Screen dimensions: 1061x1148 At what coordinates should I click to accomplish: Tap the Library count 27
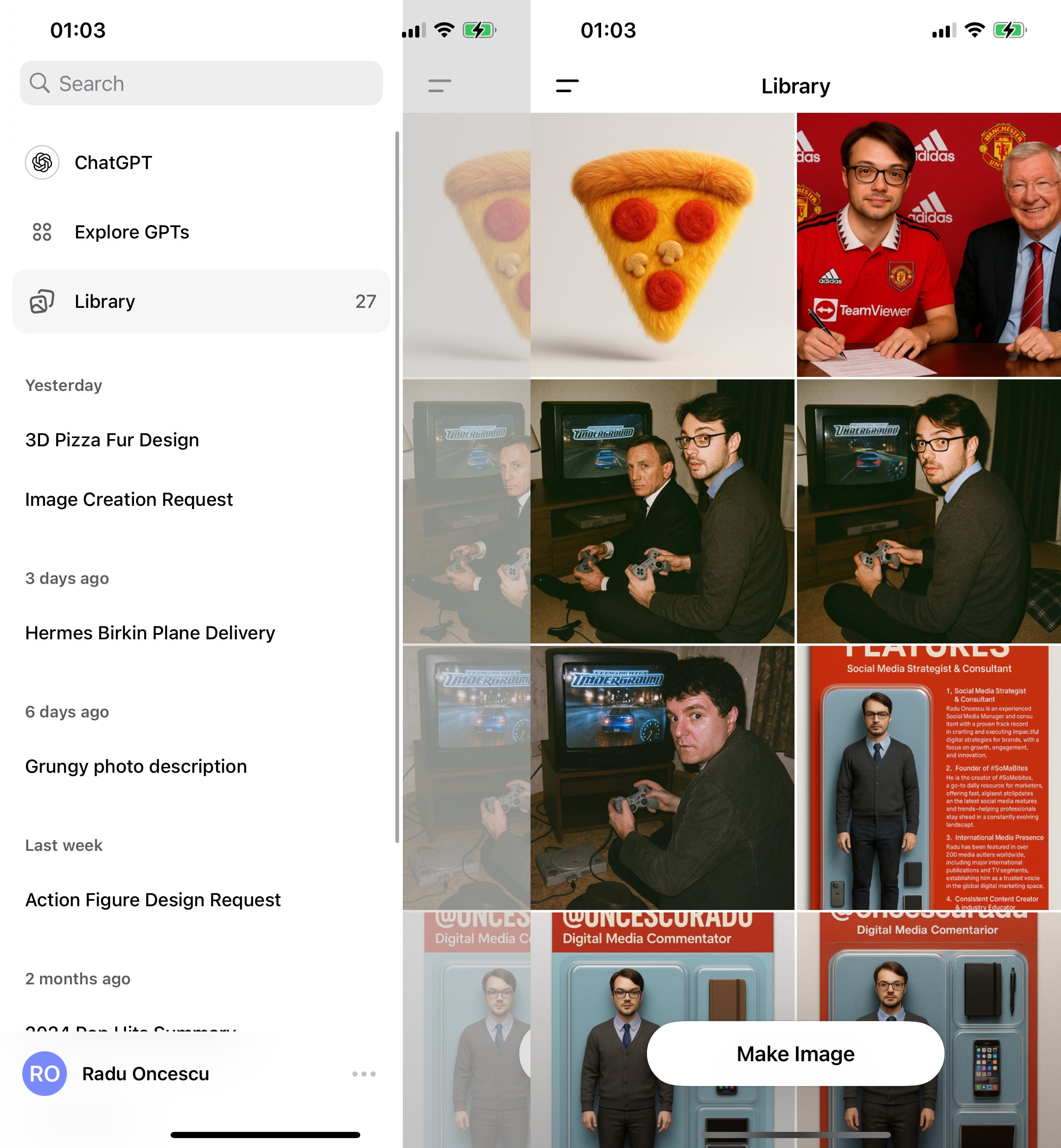click(x=366, y=302)
